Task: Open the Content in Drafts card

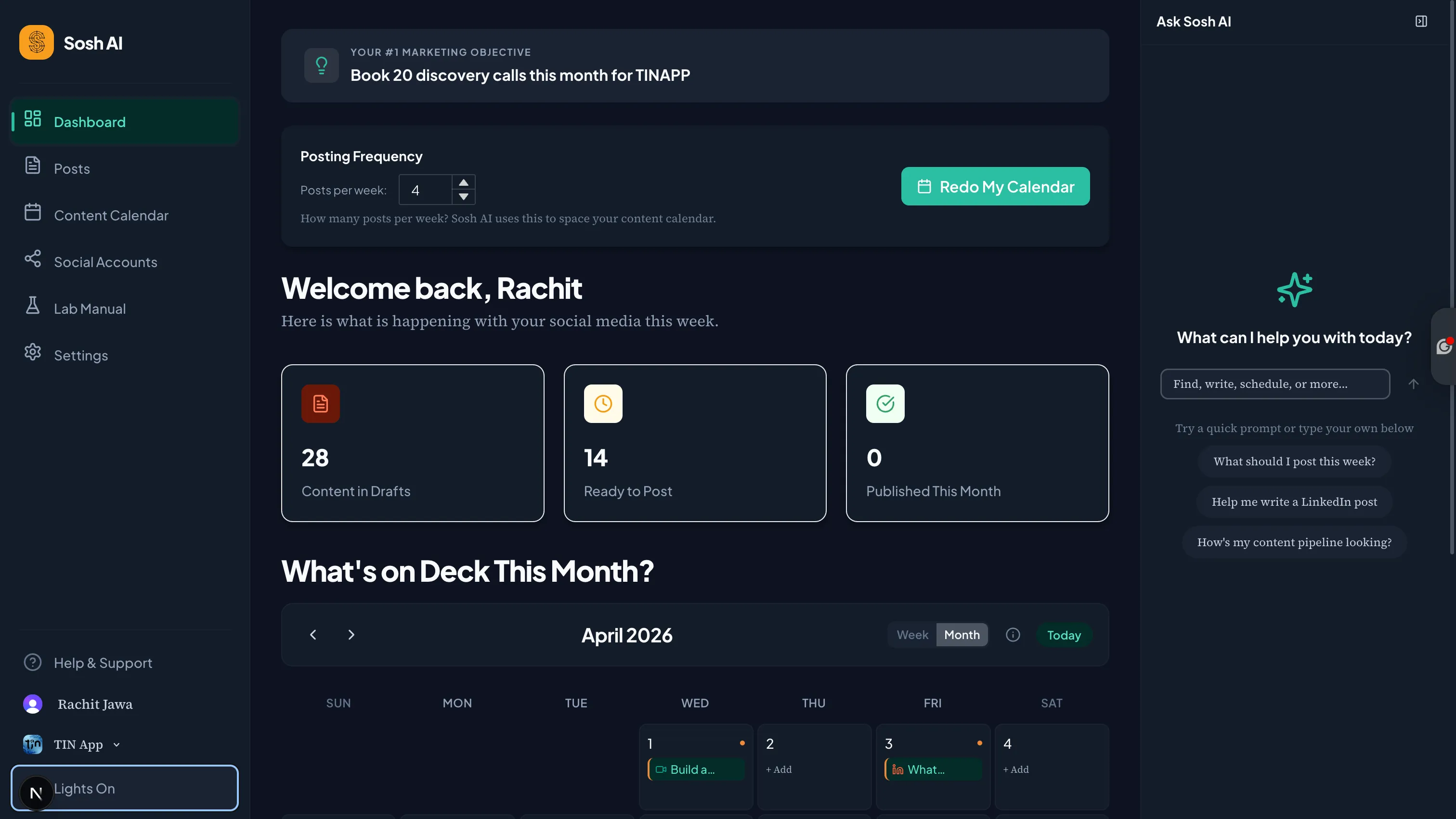Action: click(413, 443)
